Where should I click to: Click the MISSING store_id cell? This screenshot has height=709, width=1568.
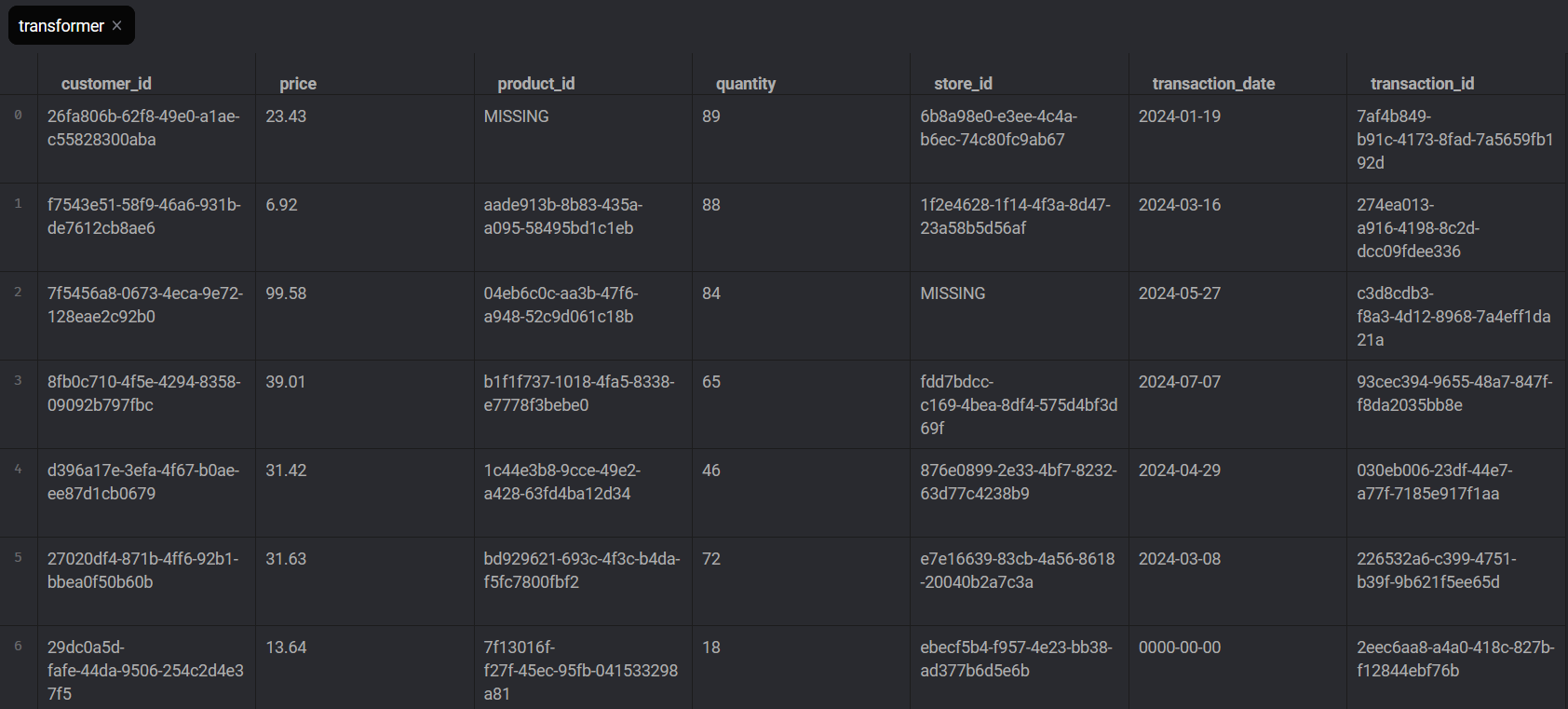(x=953, y=293)
